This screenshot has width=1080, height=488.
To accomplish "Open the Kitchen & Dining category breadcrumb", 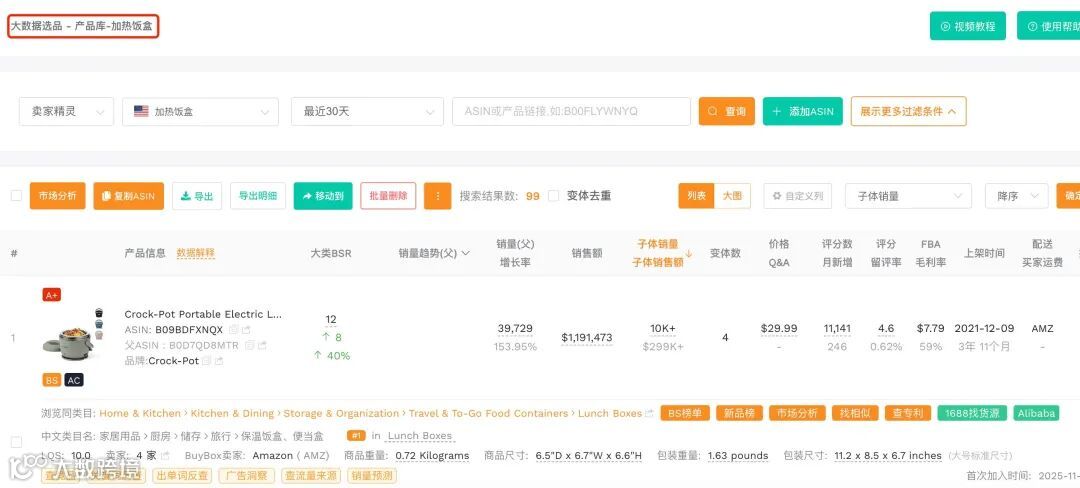I will tap(232, 414).
